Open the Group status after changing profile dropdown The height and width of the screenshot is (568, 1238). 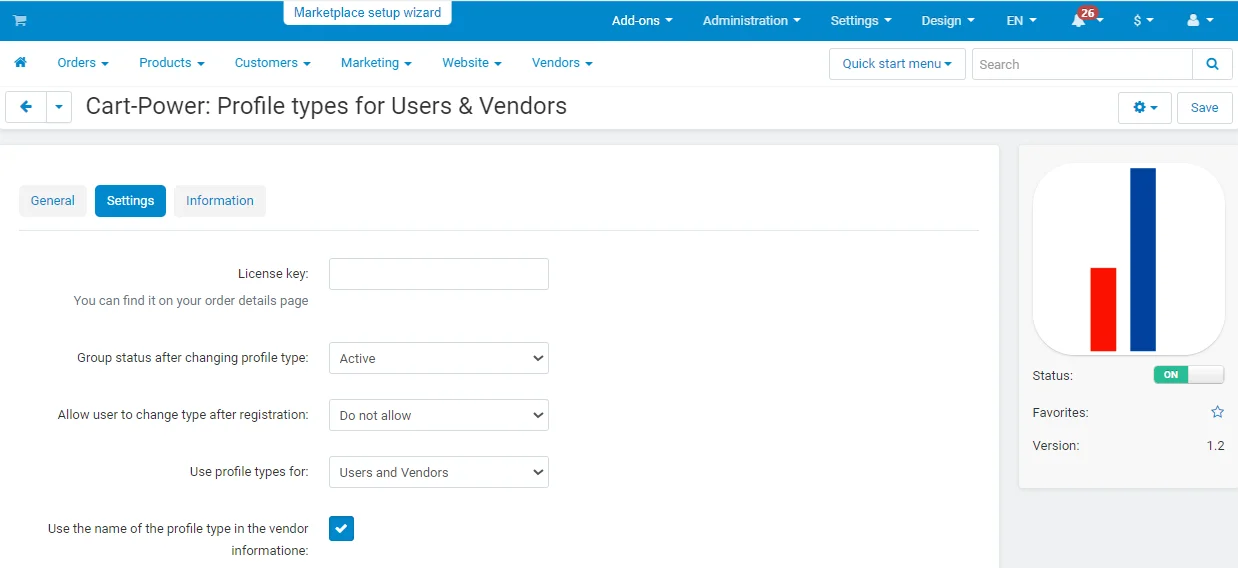click(438, 358)
